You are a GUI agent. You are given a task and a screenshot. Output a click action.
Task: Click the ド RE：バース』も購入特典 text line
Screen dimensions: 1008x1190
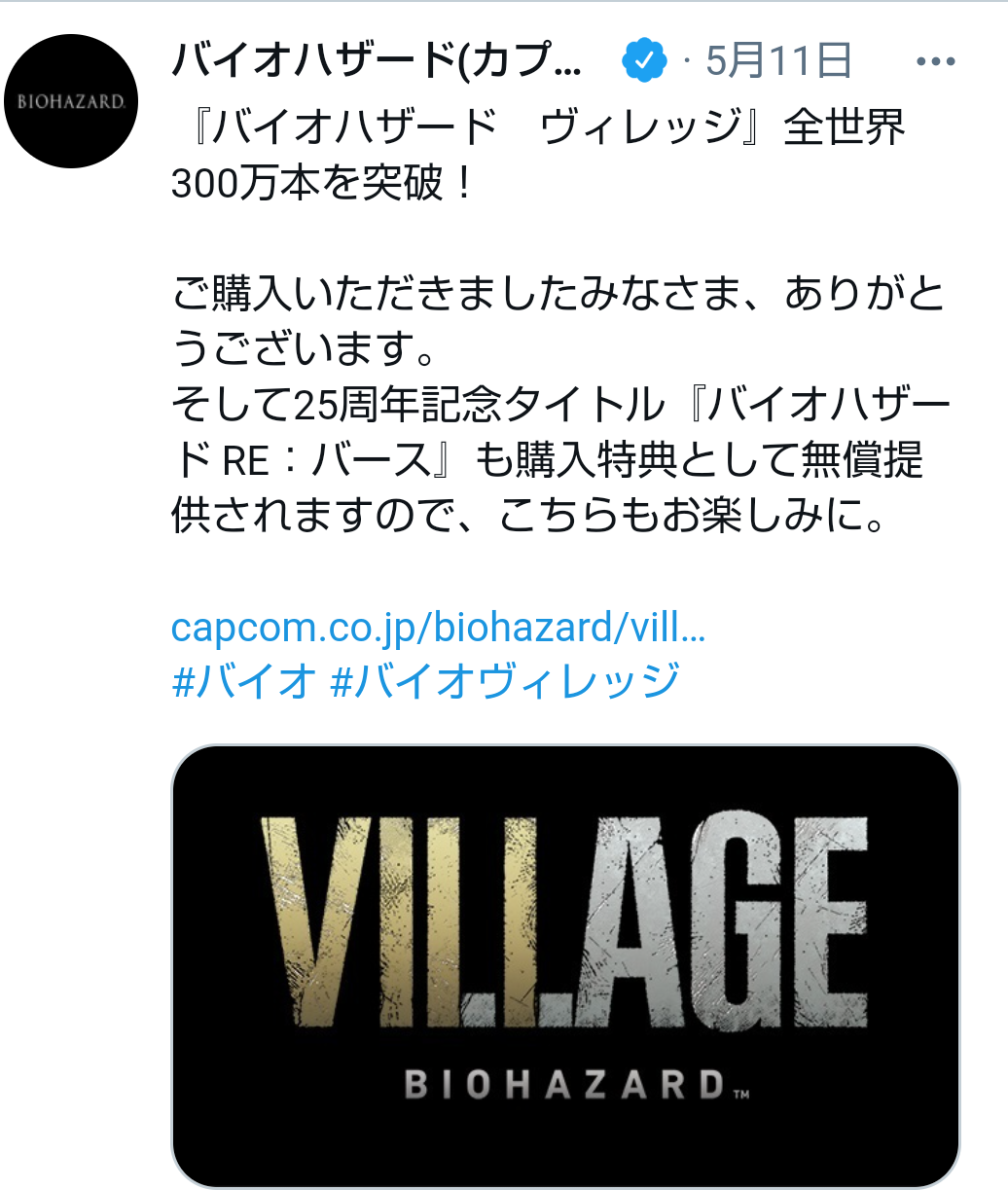tap(547, 460)
